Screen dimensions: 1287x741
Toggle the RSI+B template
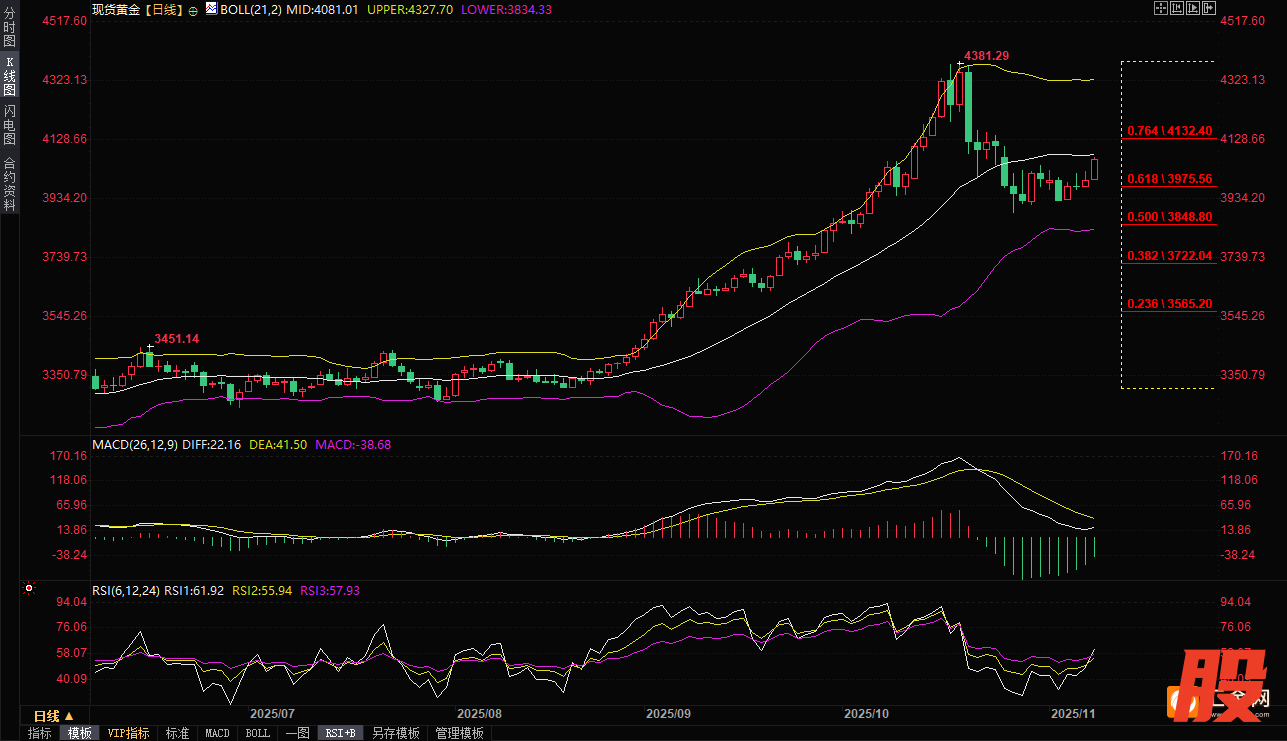341,733
